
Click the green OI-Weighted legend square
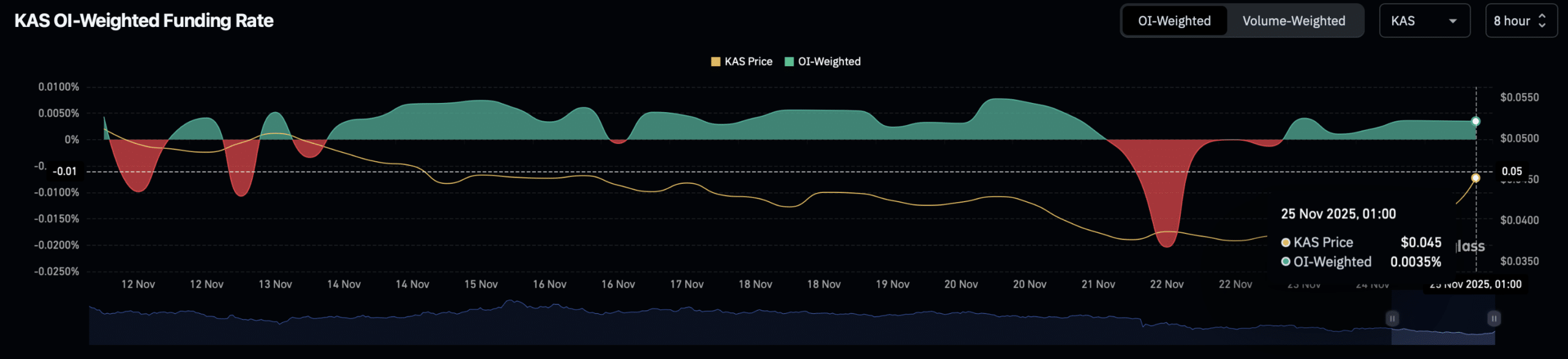(x=789, y=62)
